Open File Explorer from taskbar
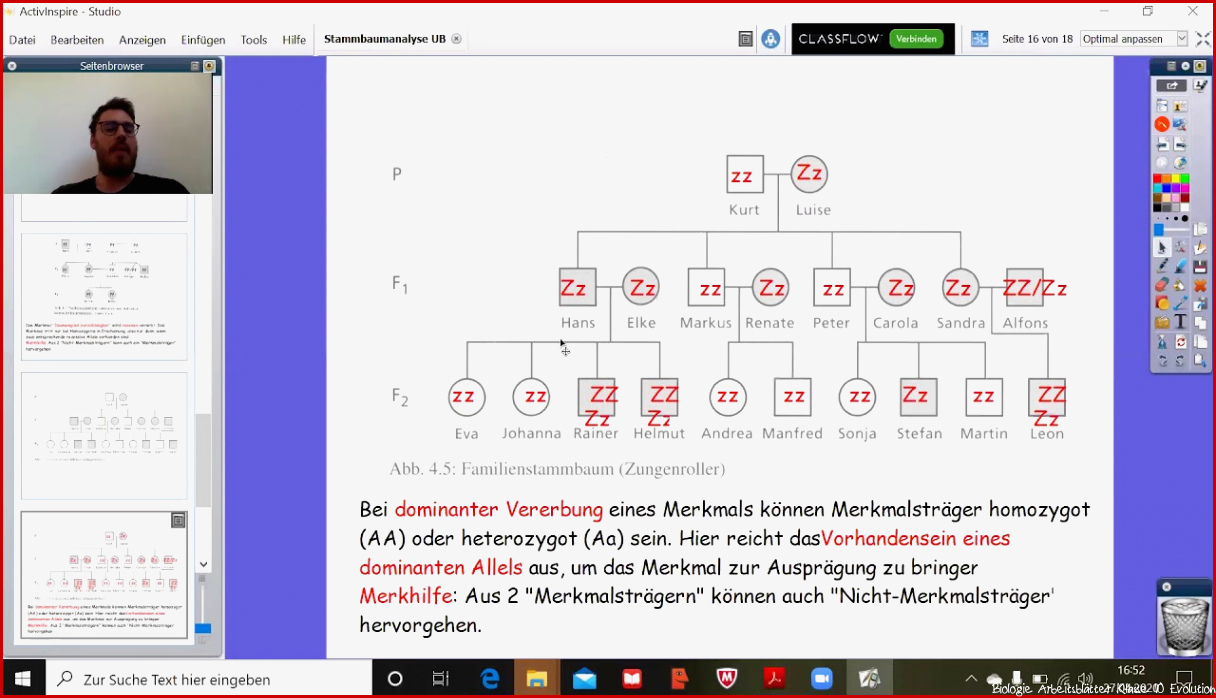Viewport: 1216px width, 698px height. (537, 679)
